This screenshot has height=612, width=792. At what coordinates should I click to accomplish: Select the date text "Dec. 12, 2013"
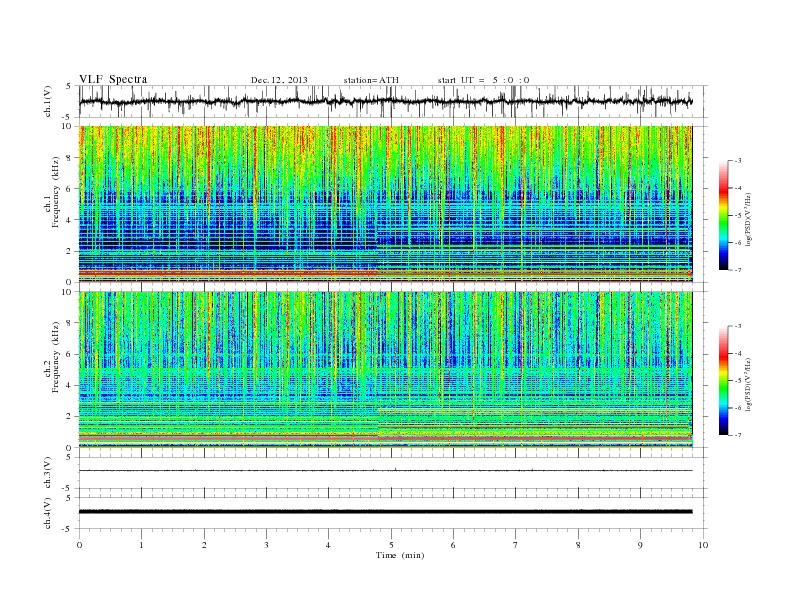[279, 80]
